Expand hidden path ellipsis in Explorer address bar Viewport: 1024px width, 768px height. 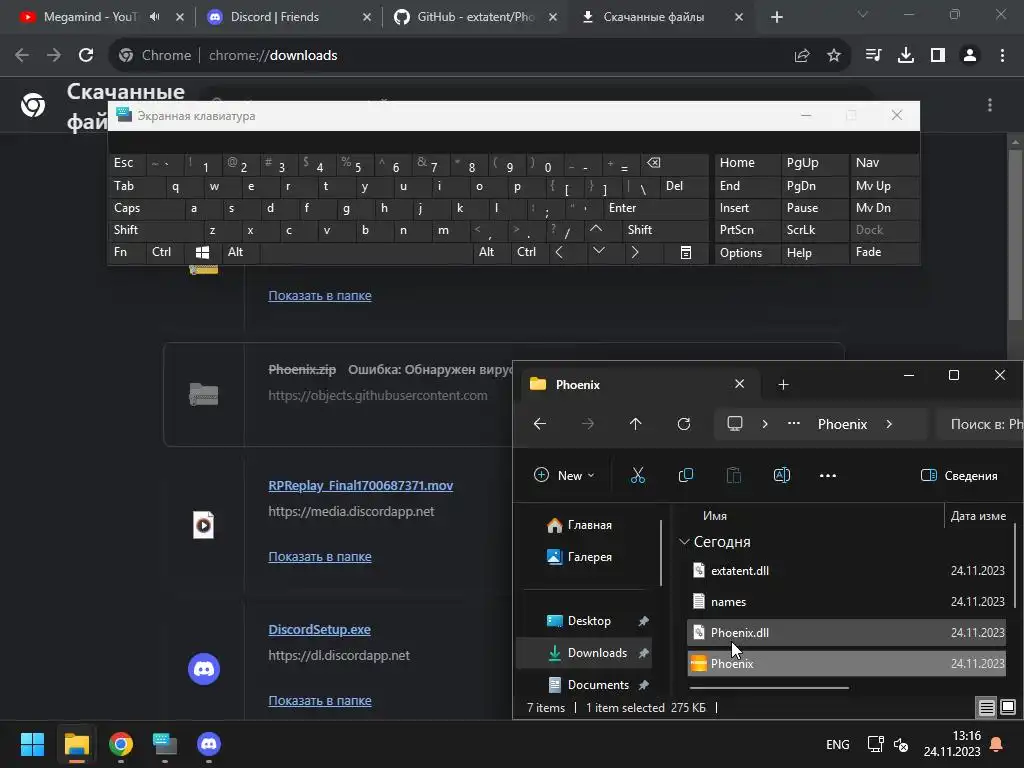[793, 424]
